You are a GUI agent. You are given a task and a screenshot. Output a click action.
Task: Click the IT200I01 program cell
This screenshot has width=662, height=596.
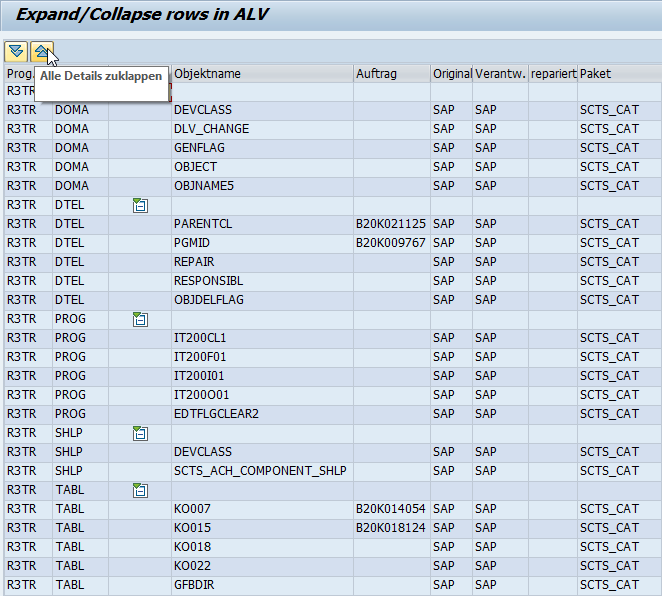click(x=262, y=376)
